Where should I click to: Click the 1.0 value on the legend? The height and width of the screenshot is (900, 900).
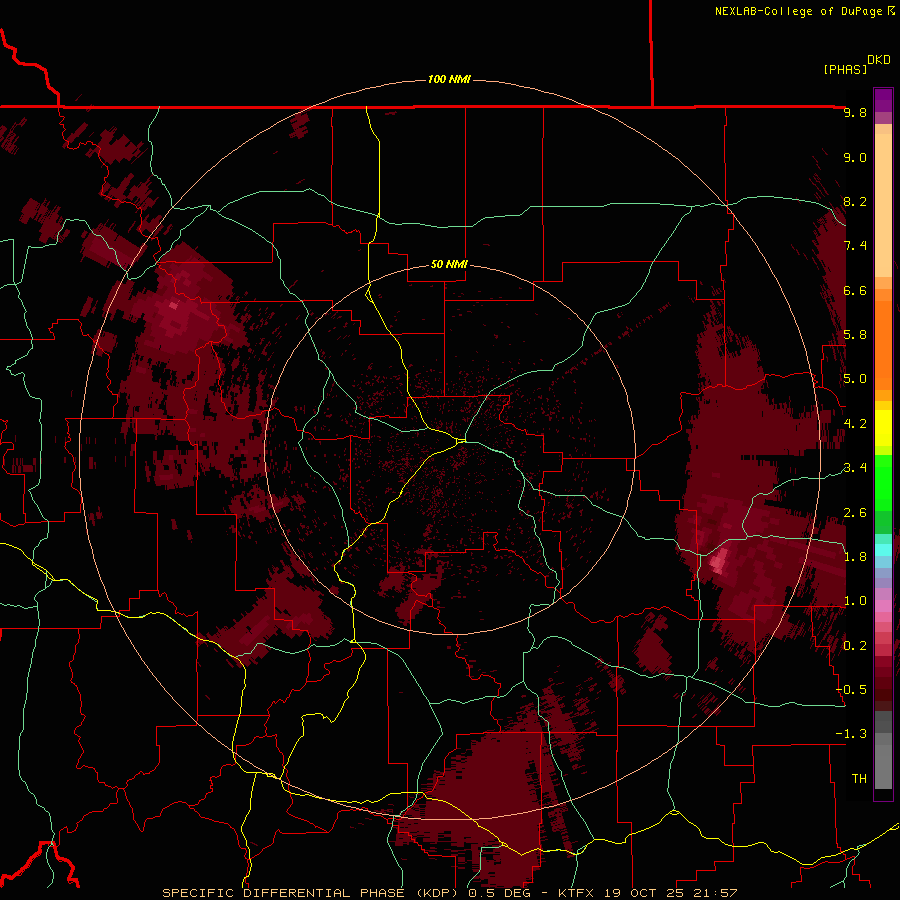click(x=855, y=601)
